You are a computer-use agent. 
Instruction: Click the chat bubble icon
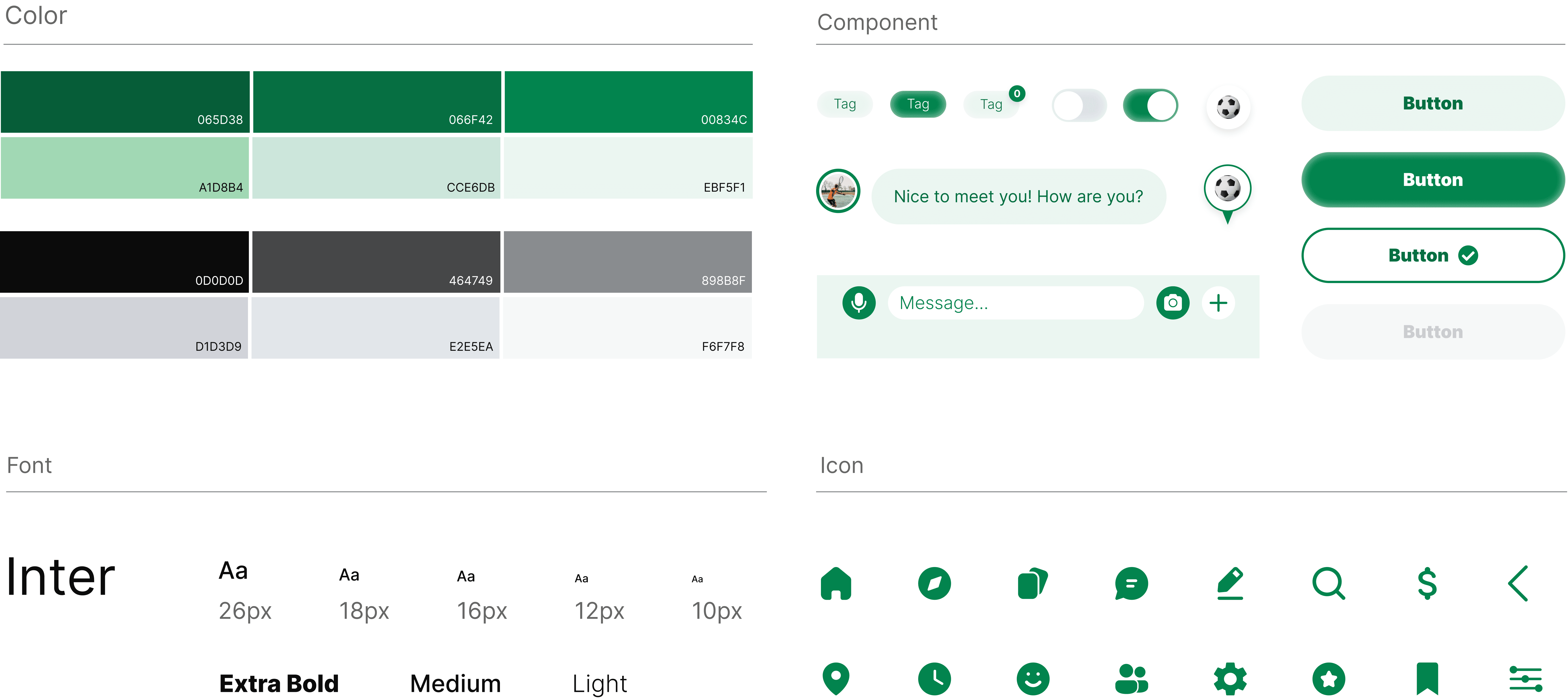click(x=1132, y=583)
